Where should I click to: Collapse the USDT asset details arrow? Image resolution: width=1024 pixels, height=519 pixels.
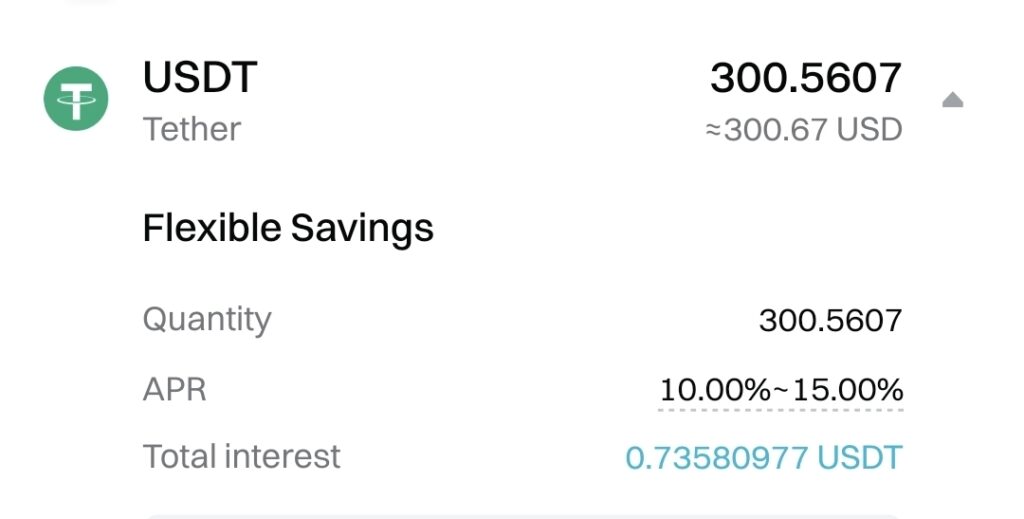coord(952,99)
